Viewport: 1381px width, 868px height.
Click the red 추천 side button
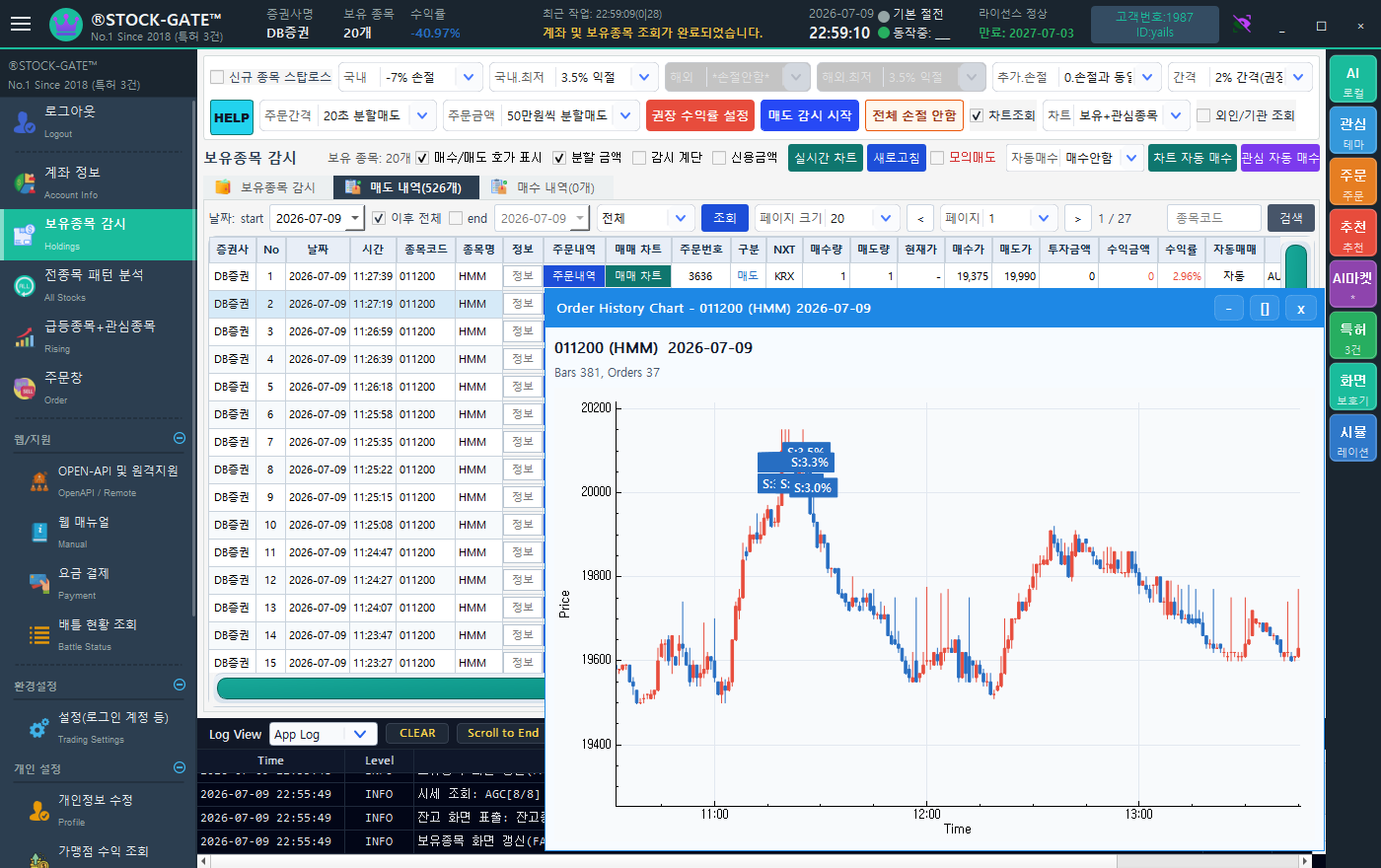tap(1352, 235)
